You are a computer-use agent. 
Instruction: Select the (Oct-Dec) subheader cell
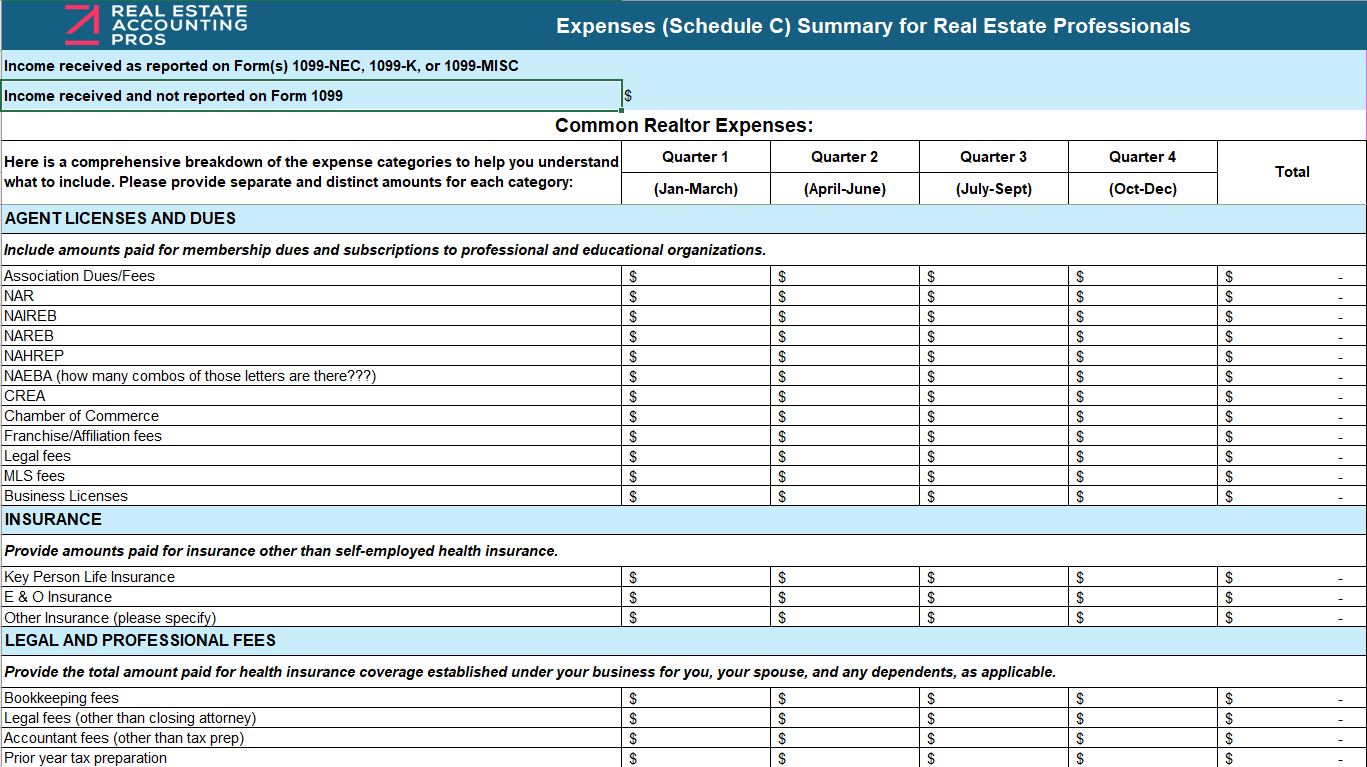(x=1142, y=189)
